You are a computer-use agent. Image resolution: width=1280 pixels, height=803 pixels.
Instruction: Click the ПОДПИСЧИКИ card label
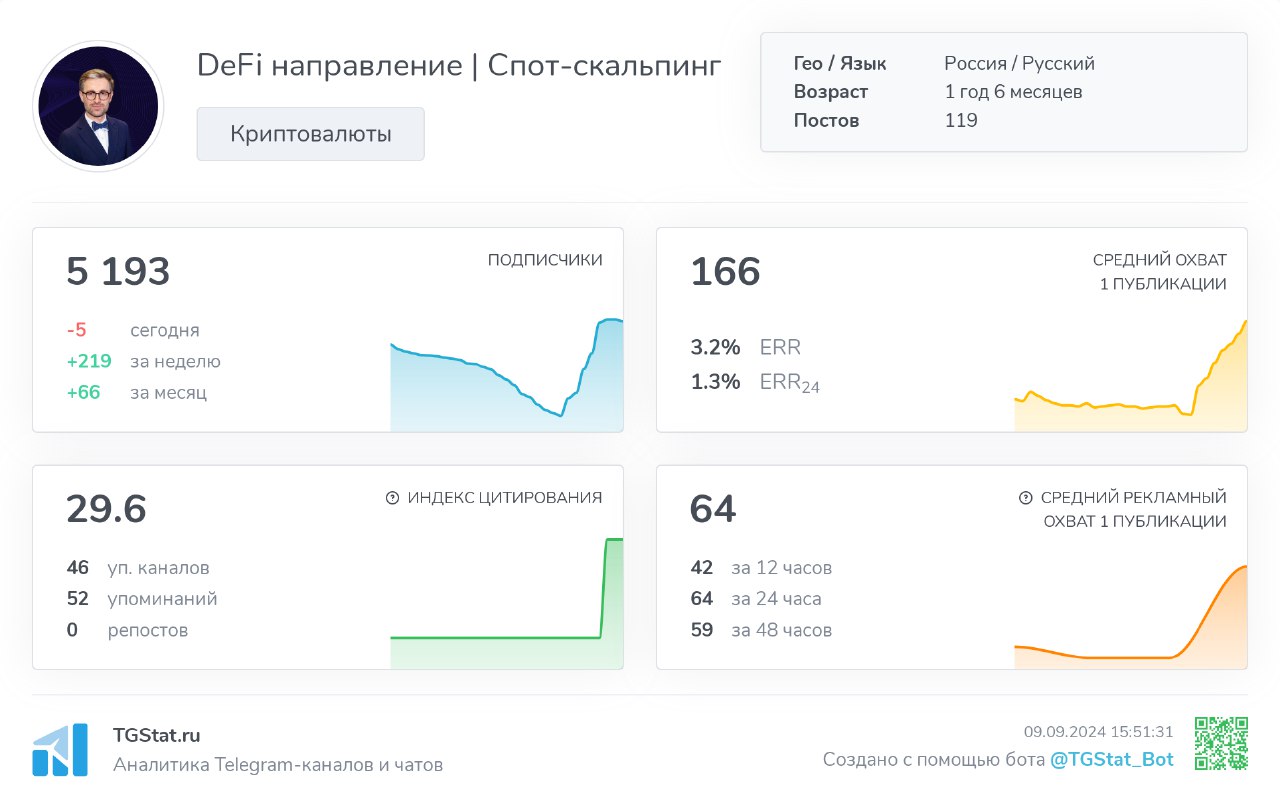pos(545,260)
